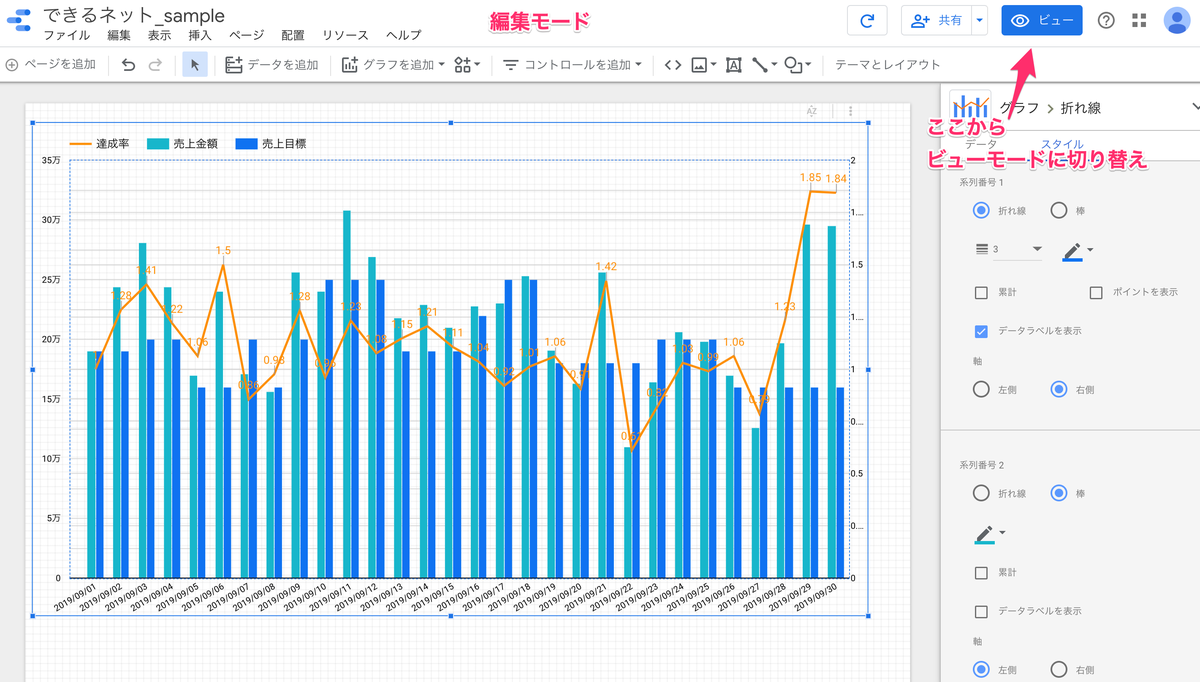Viewport: 1200px width, 682px height.
Task: Open series 1 line color picker
Action: click(1077, 250)
